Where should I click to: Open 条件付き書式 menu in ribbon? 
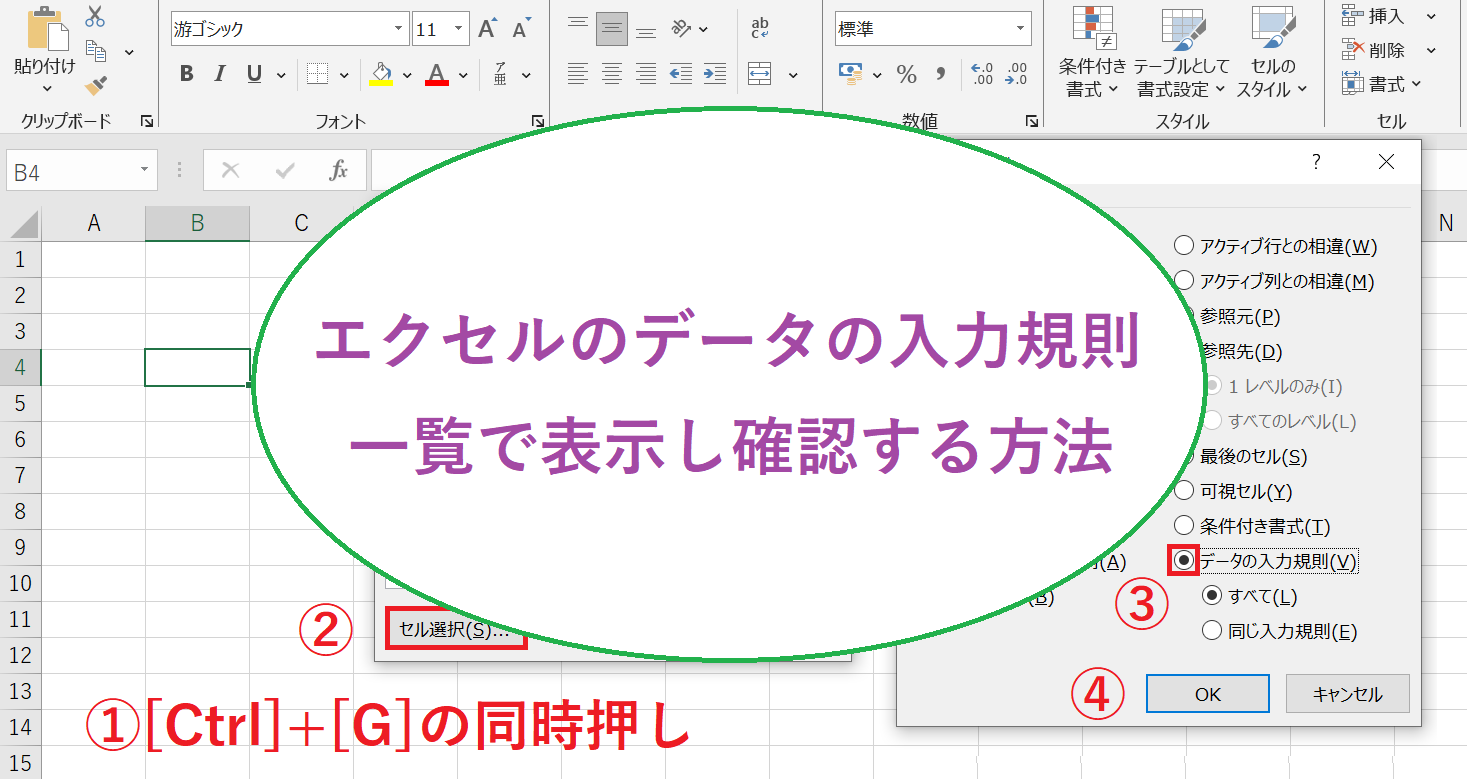(1092, 55)
